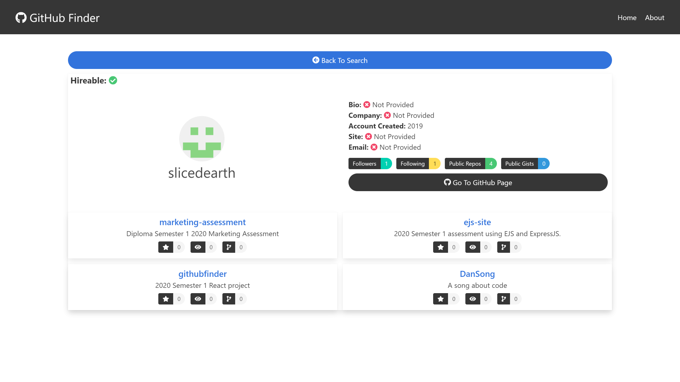Screen dimensions: 680x382
Task: Open the marketing-assessment repo link
Action: 203,222
